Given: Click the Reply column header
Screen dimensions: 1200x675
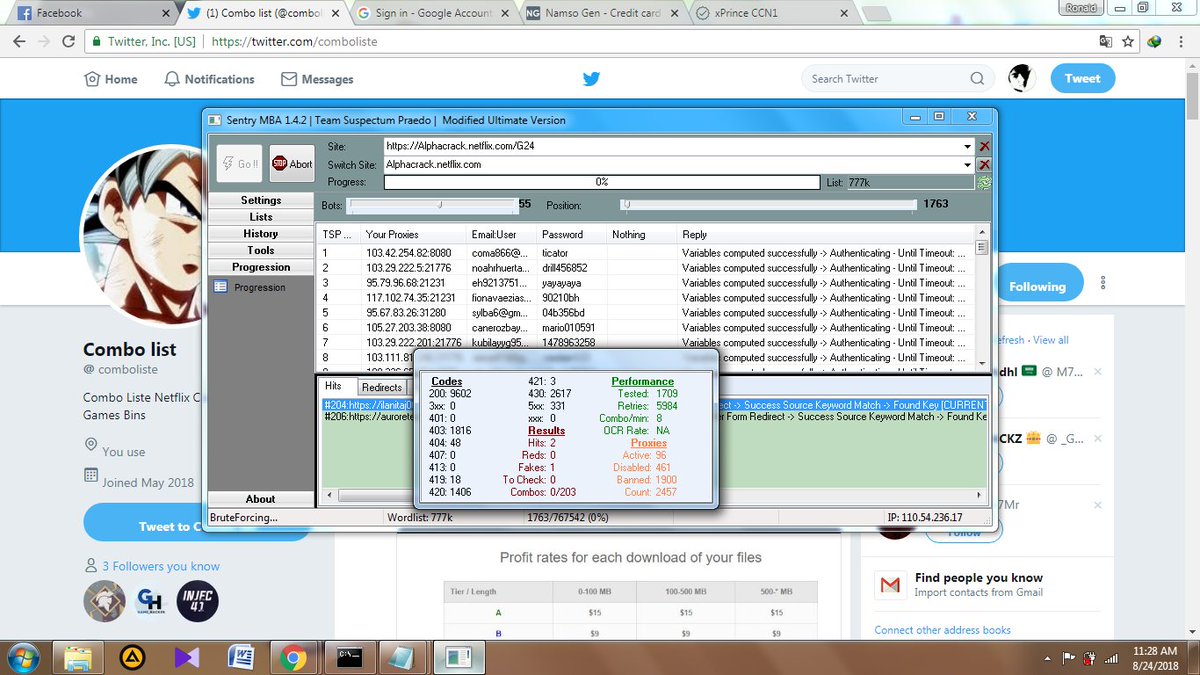Looking at the screenshot, I should point(826,234).
